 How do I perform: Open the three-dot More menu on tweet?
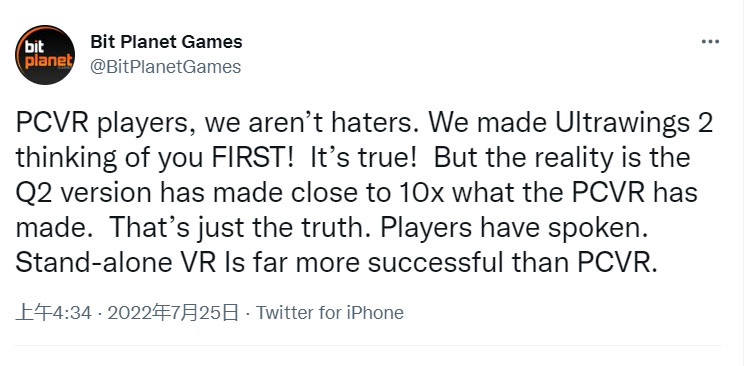coord(710,42)
